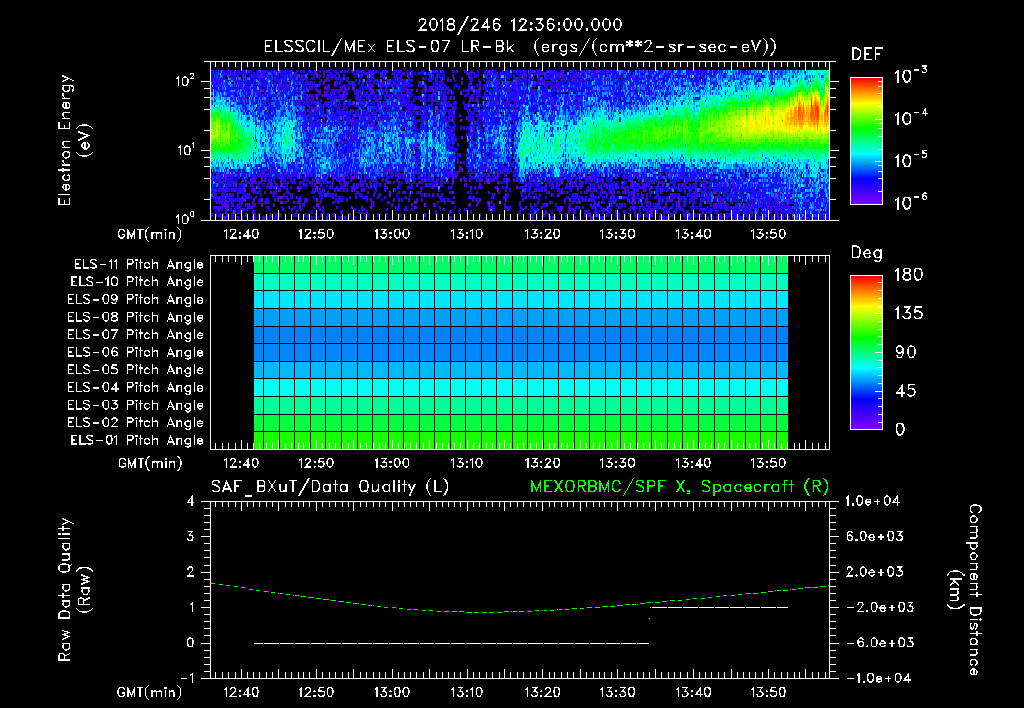Click the DEF label above the top color bar
Image resolution: width=1024 pixels, height=708 pixels.
tap(867, 54)
